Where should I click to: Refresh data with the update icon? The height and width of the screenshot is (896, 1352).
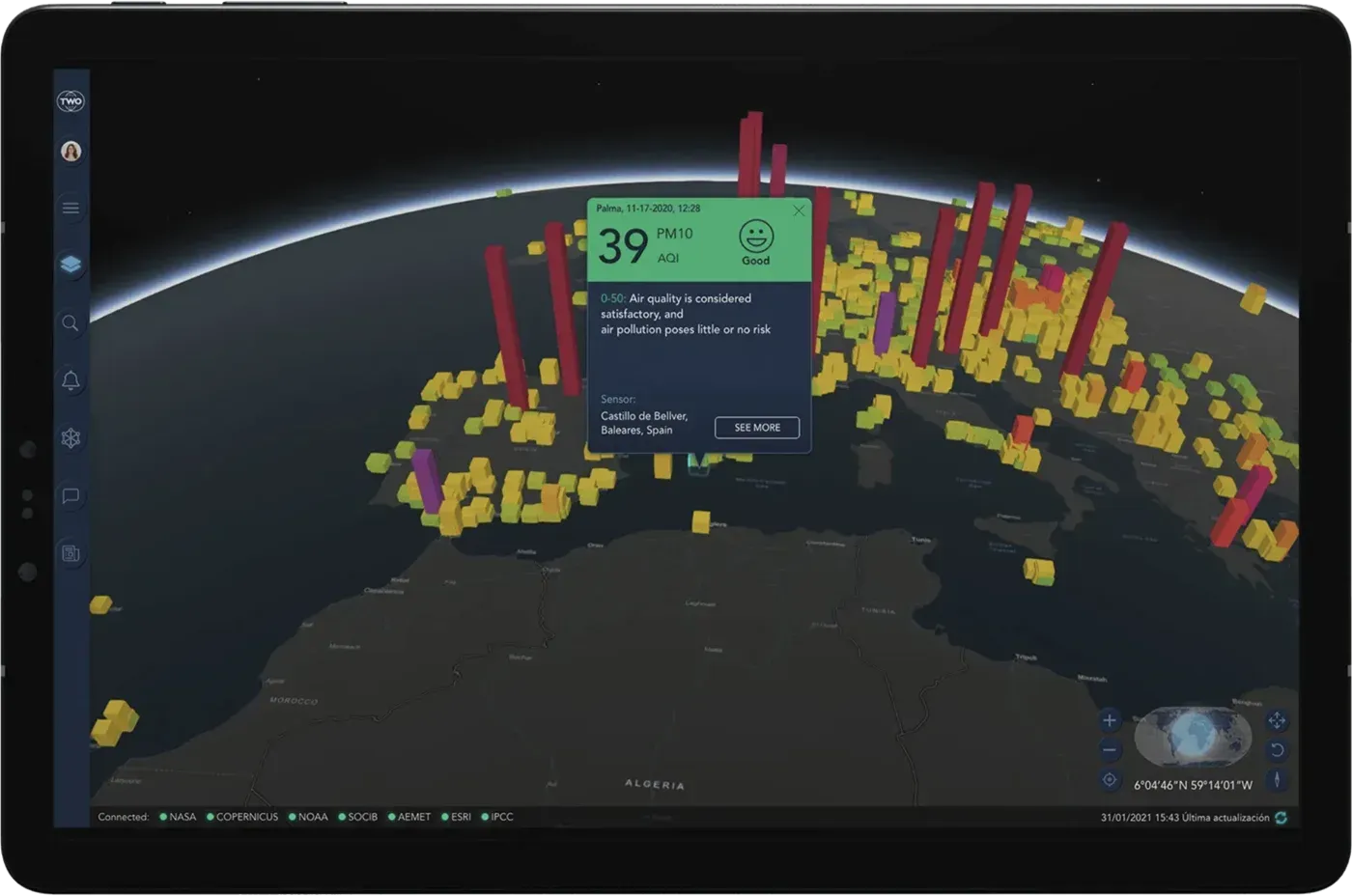pos(1282,818)
